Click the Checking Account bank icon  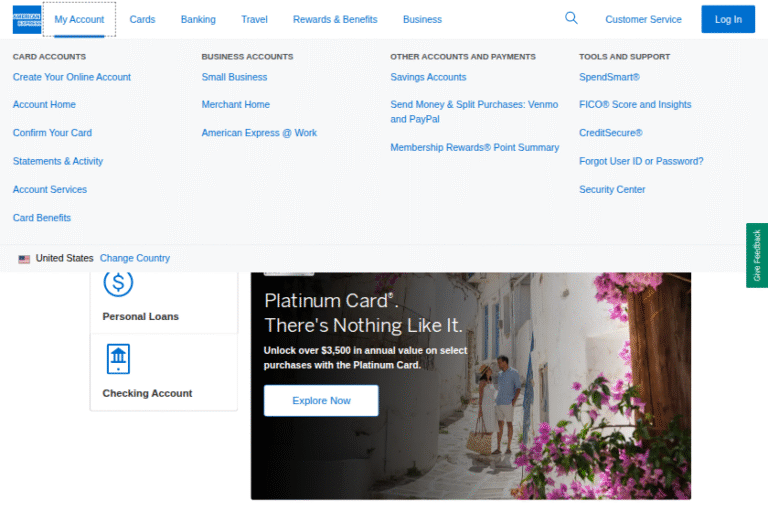tap(118, 358)
